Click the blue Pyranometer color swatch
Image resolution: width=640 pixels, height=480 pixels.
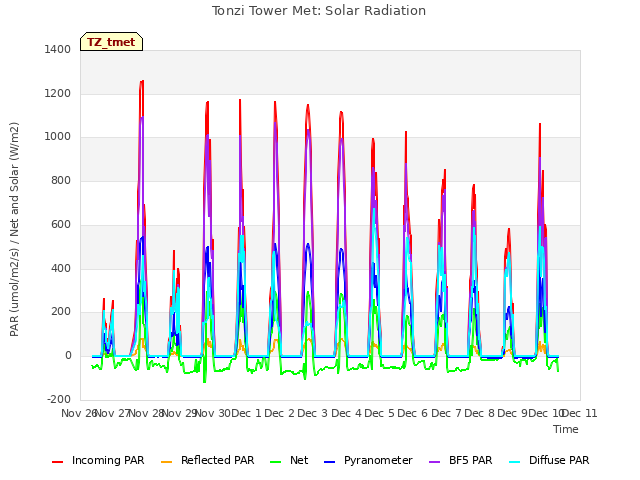pyautogui.click(x=330, y=462)
